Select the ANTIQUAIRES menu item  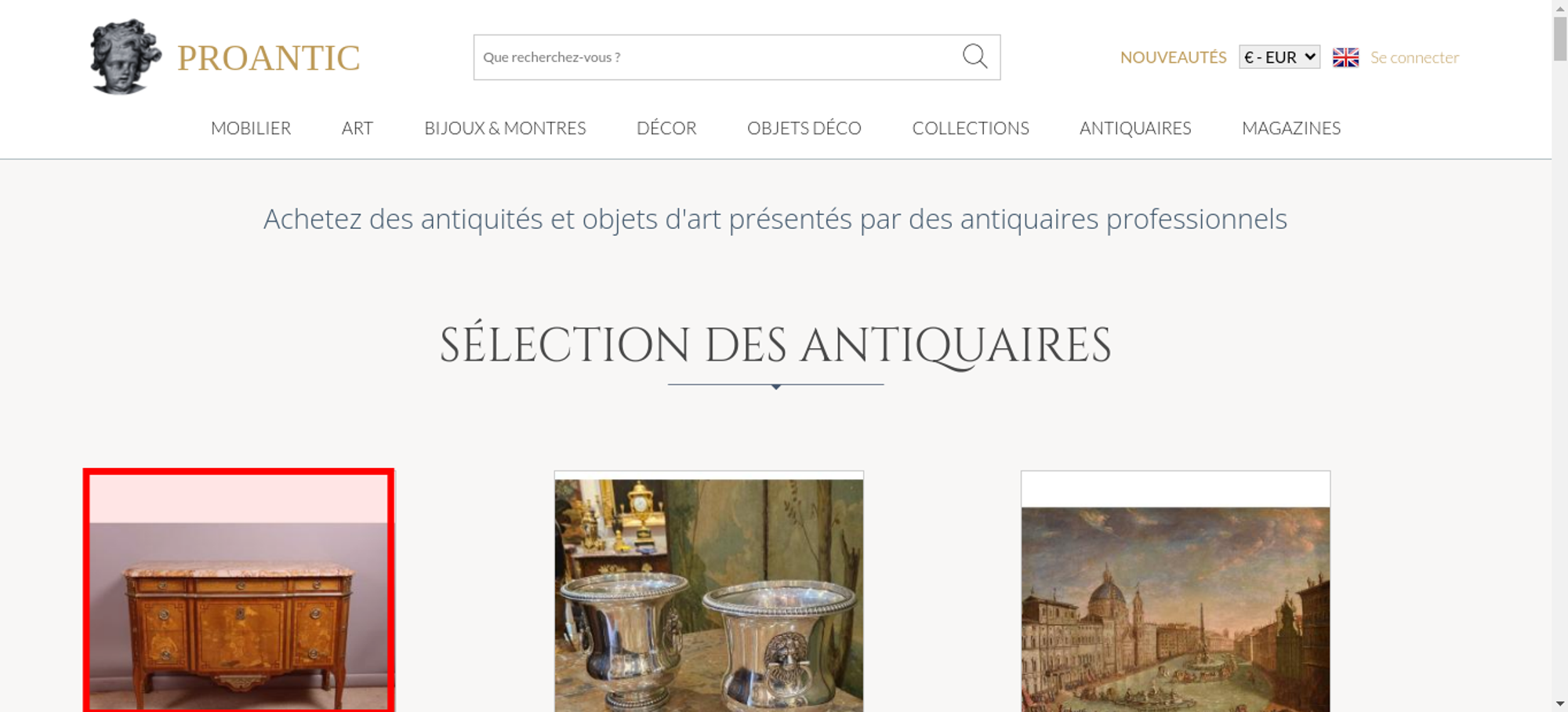coord(1135,128)
